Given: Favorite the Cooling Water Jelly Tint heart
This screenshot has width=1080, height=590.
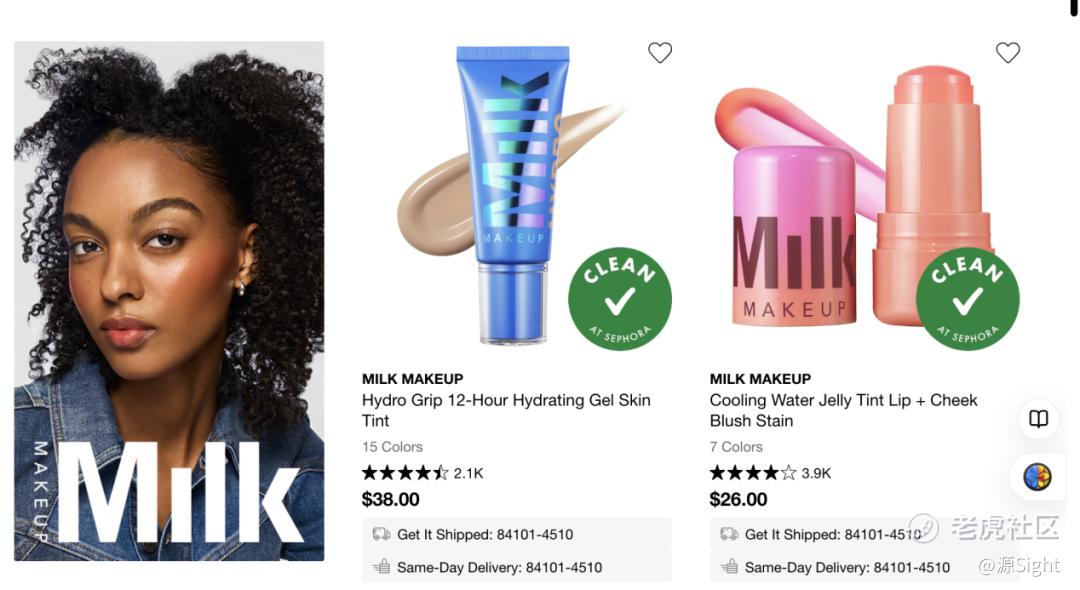Looking at the screenshot, I should (1008, 52).
